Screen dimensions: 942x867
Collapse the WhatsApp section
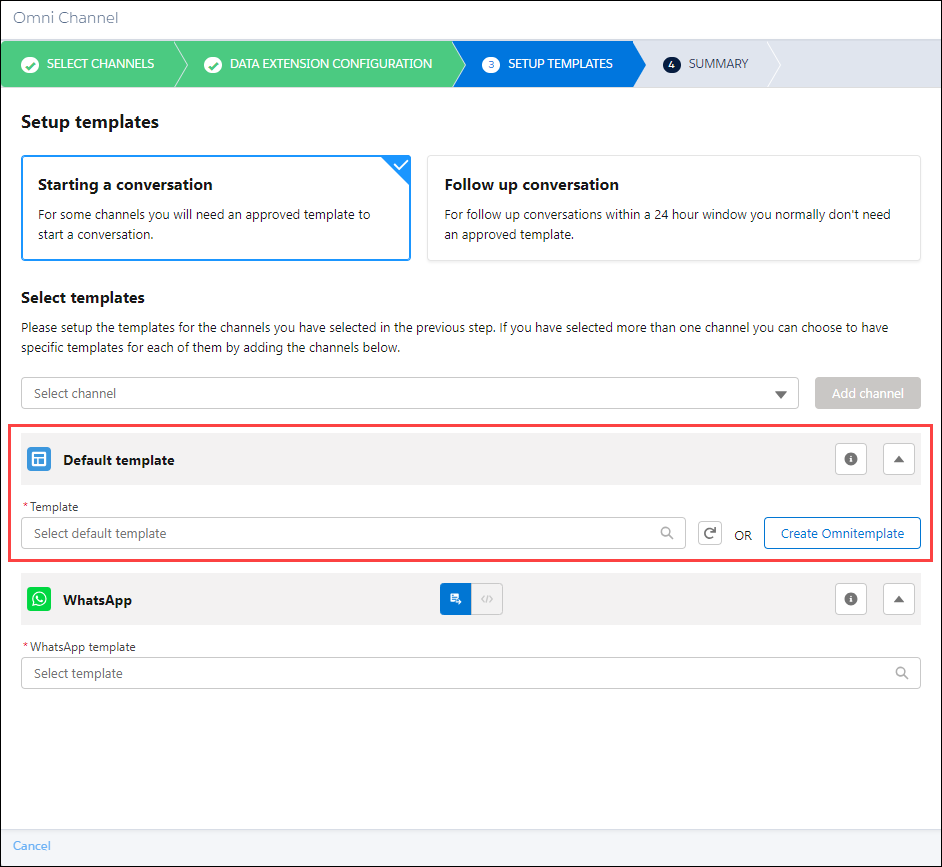(898, 598)
